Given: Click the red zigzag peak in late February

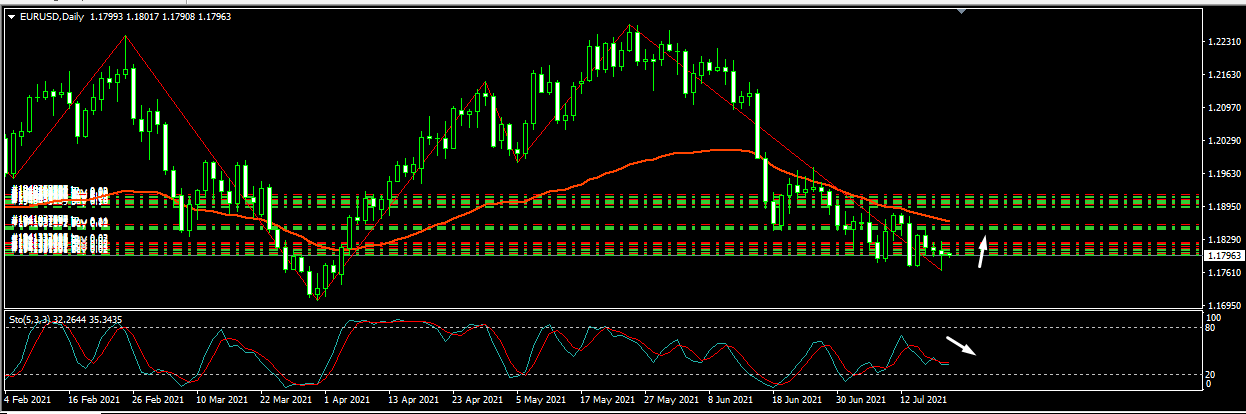Looking at the screenshot, I should point(125,37).
